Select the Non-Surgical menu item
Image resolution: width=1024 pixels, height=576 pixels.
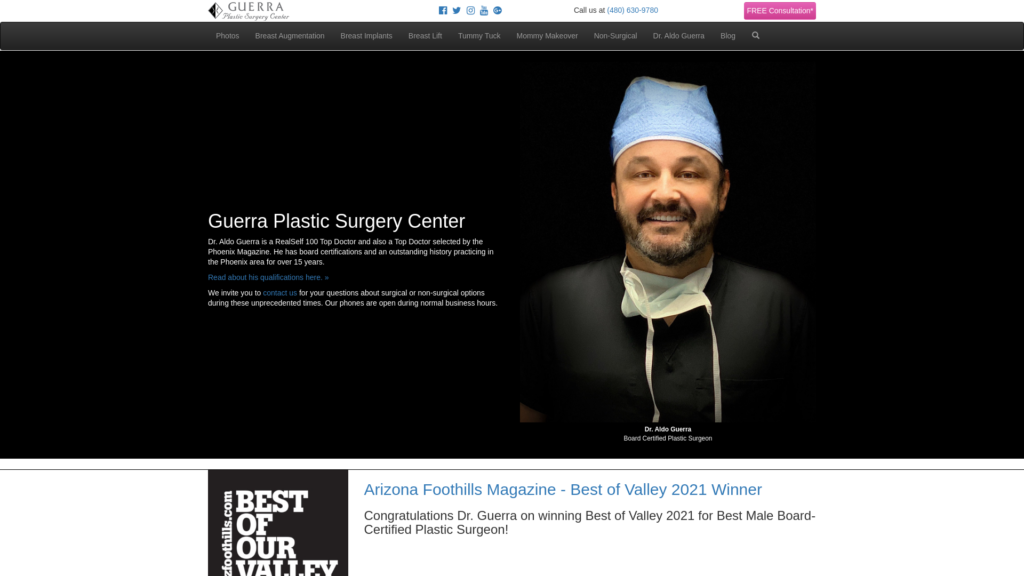pyautogui.click(x=615, y=36)
